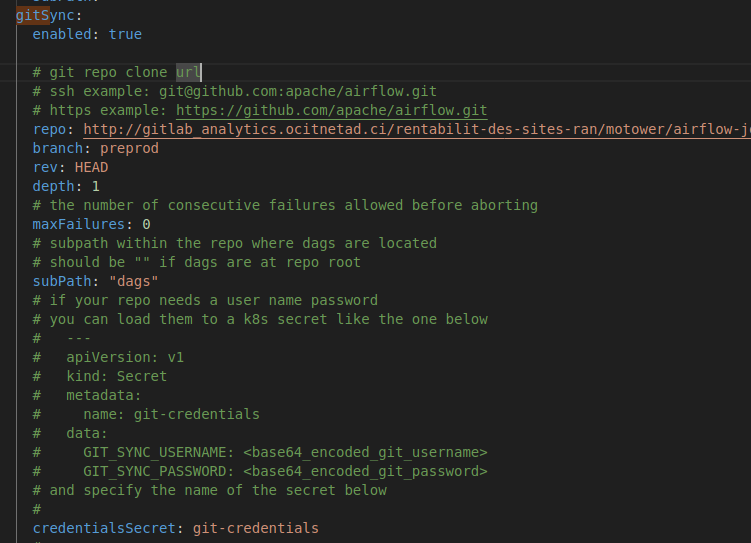Click the rev HEAD value

(x=91, y=168)
